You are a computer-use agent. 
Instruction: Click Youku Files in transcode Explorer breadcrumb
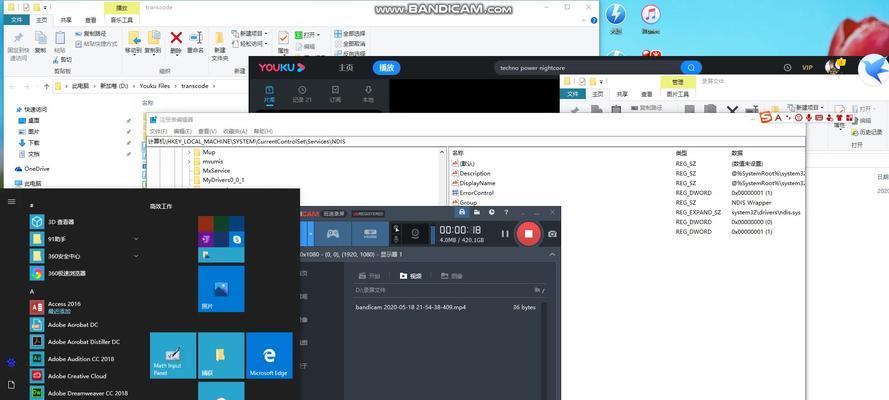click(154, 86)
